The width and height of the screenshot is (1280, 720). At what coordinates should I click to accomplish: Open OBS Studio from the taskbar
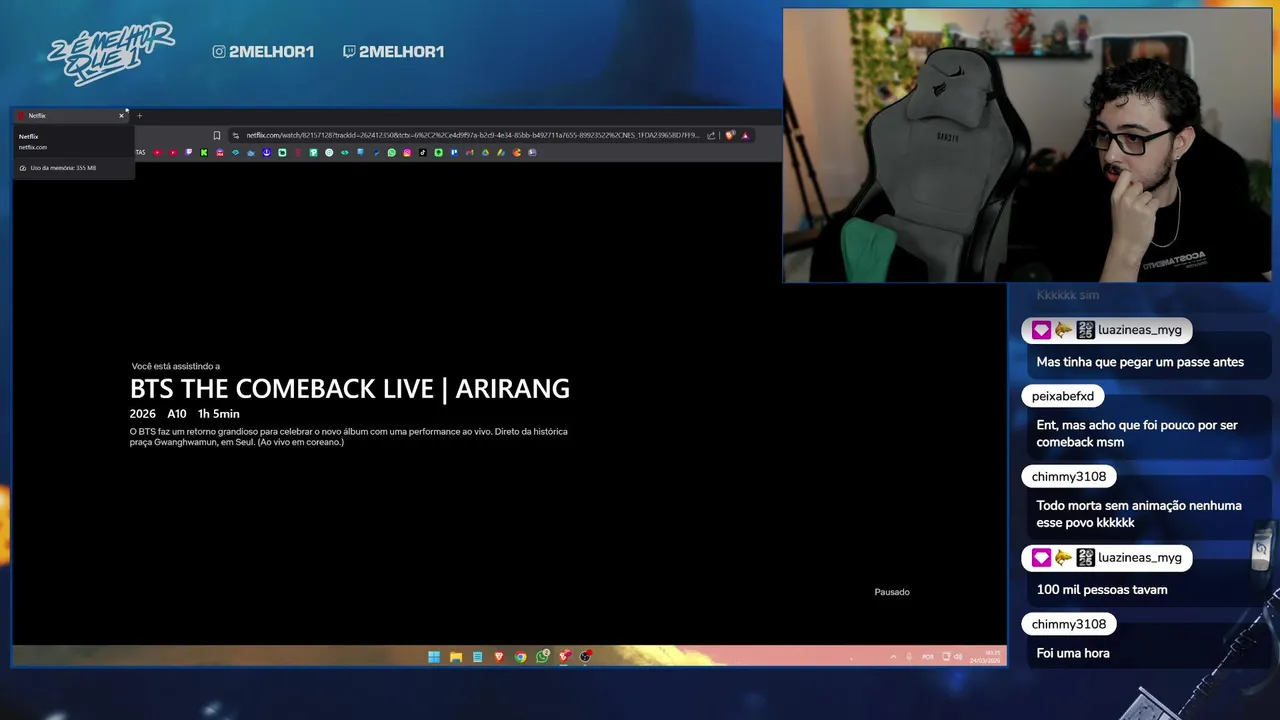pyautogui.click(x=585, y=657)
